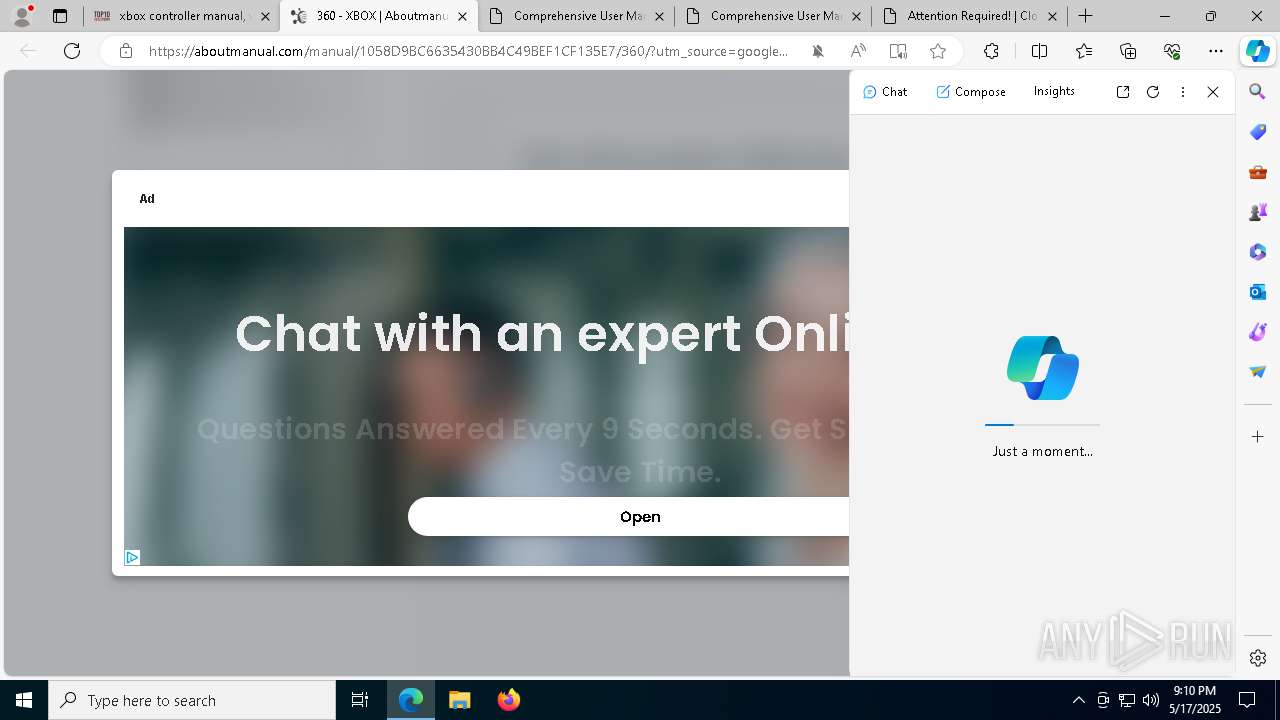Open Edge Settings and more menu
This screenshot has height=720, width=1280.
pyautogui.click(x=1216, y=51)
